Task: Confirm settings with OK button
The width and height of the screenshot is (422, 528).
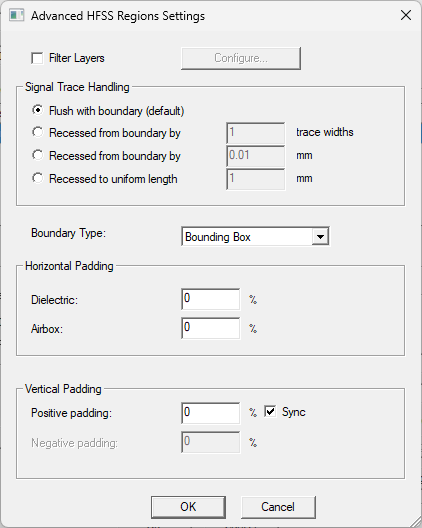Action: [188, 507]
